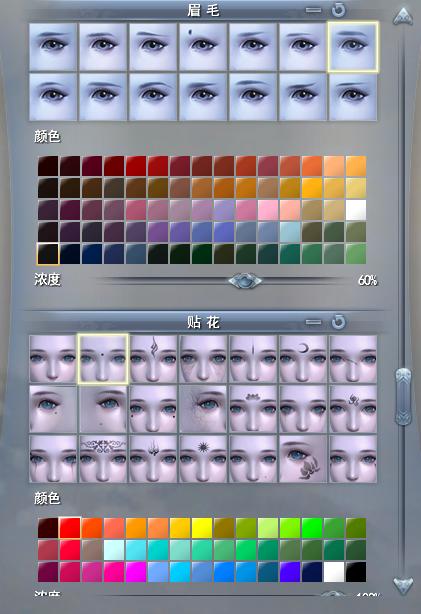Viewport: 421px width, 614px height.
Task: Pick black swatch in decal color palette
Action: click(356, 572)
